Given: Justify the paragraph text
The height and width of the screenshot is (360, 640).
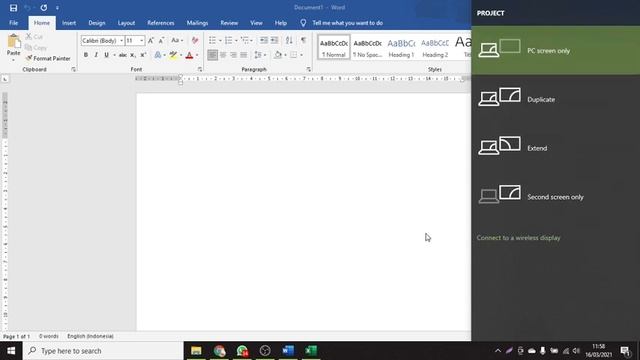Looking at the screenshot, I should (244, 55).
